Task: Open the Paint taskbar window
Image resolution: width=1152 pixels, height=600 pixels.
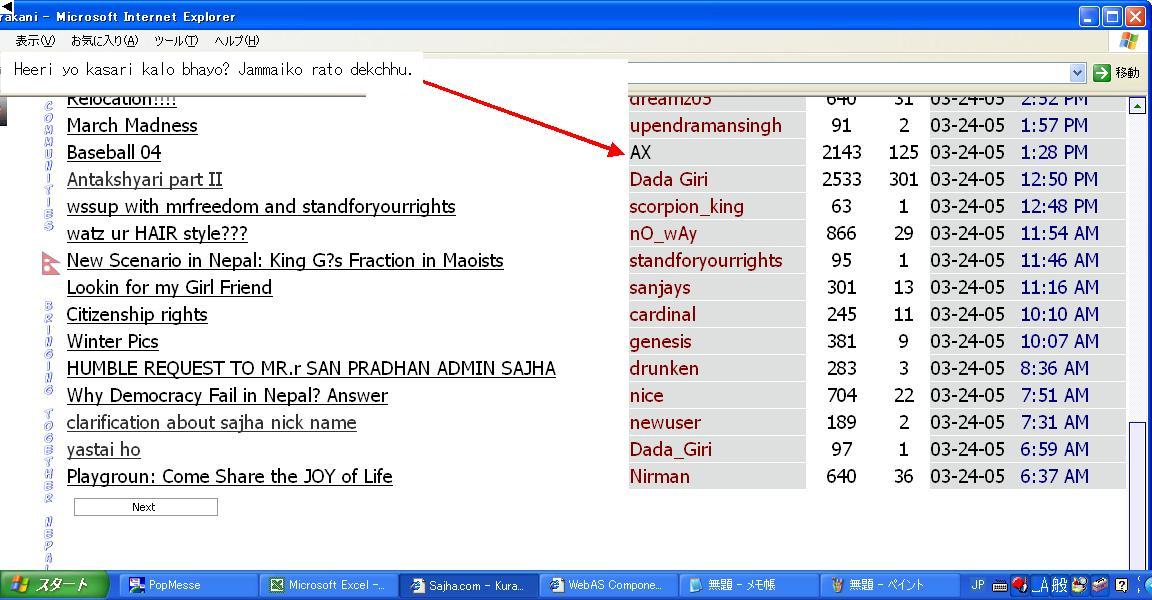Action: [x=885, y=585]
